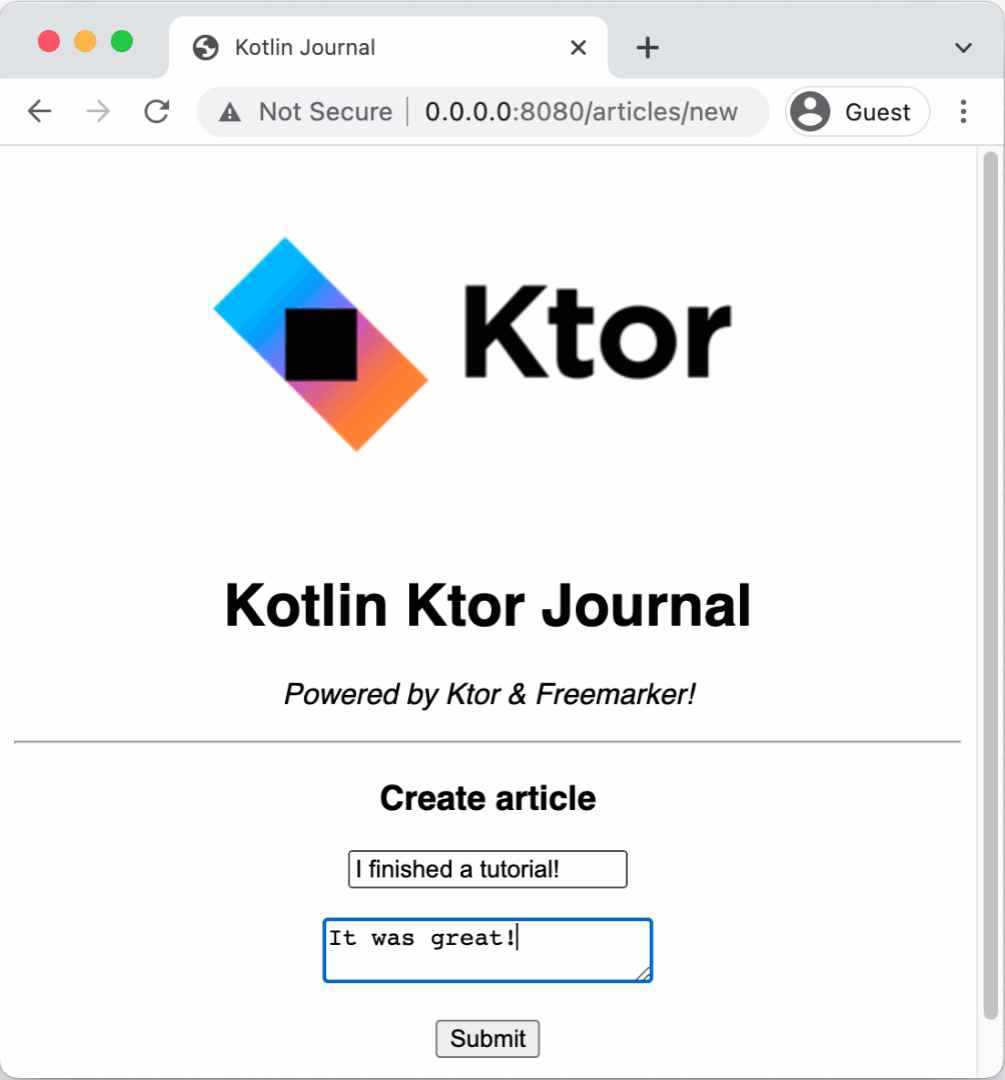Close the Kotlin Journal tab
The image size is (1005, 1080).
pyautogui.click(x=579, y=48)
